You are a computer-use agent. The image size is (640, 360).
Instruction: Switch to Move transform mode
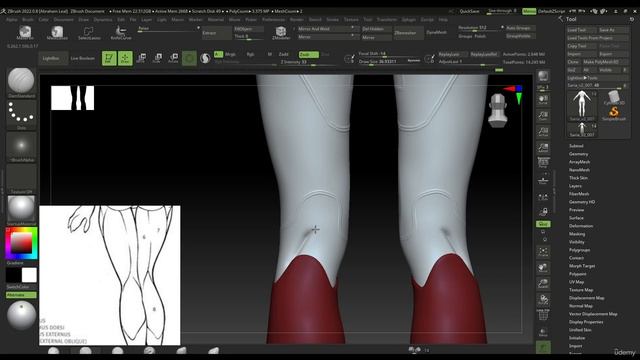(141, 58)
